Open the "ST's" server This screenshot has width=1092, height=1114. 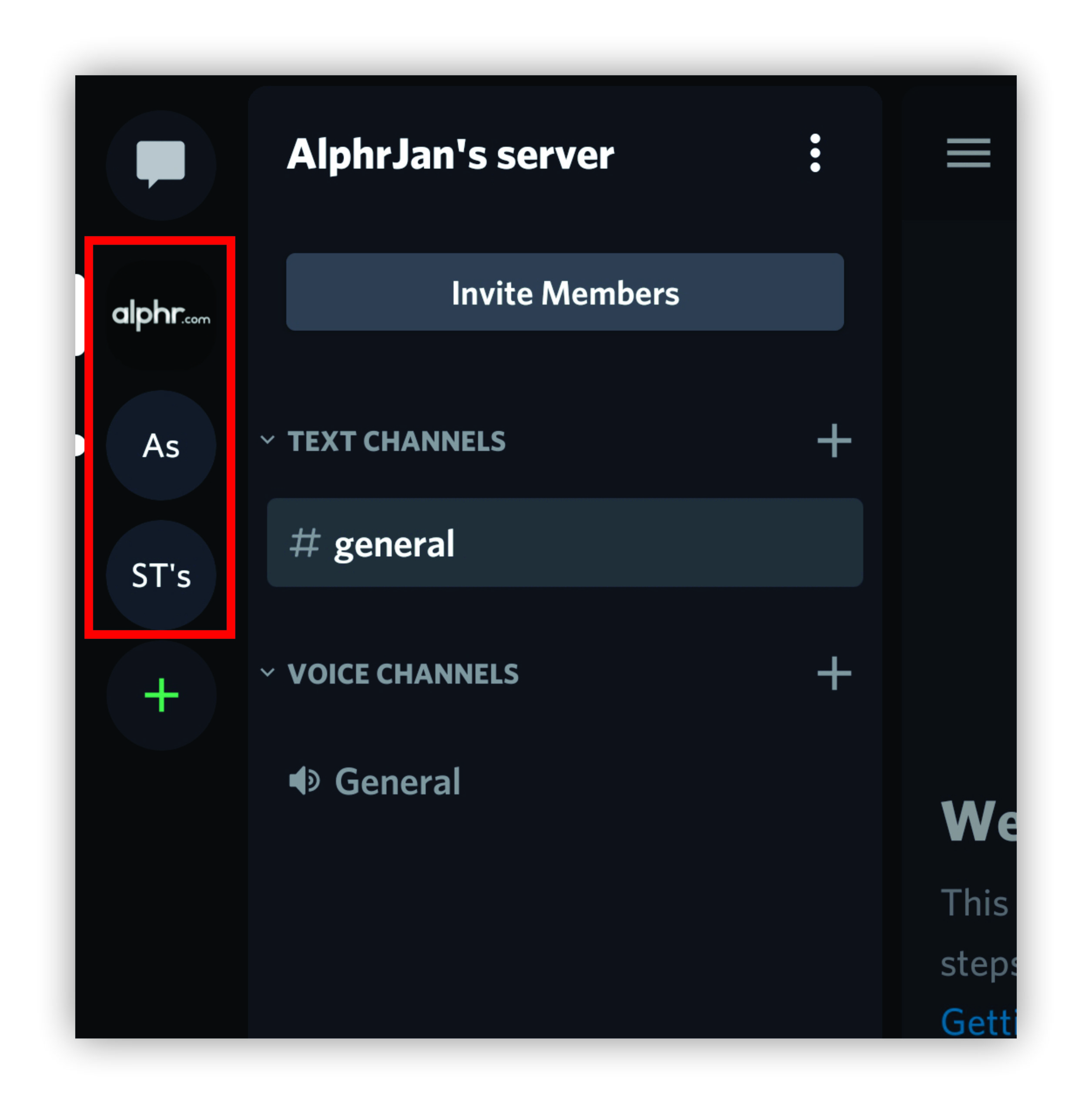pos(161,575)
